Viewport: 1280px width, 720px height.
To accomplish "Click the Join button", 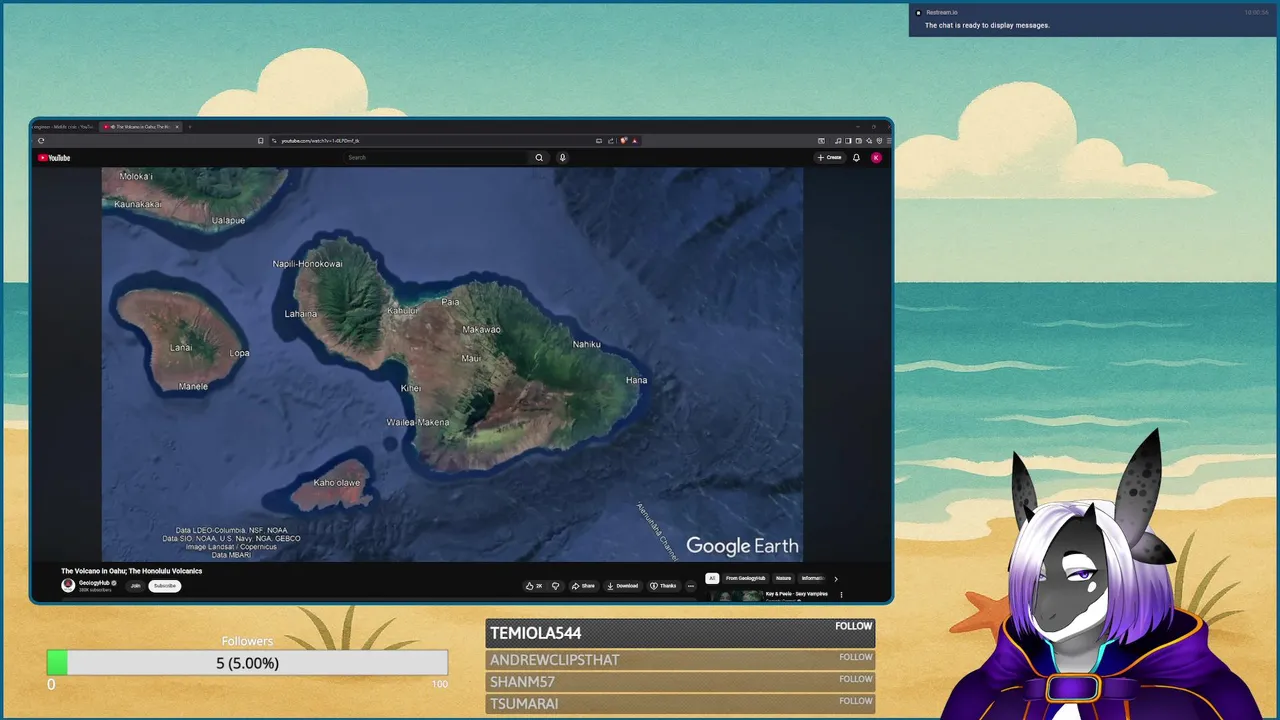I will 135,586.
